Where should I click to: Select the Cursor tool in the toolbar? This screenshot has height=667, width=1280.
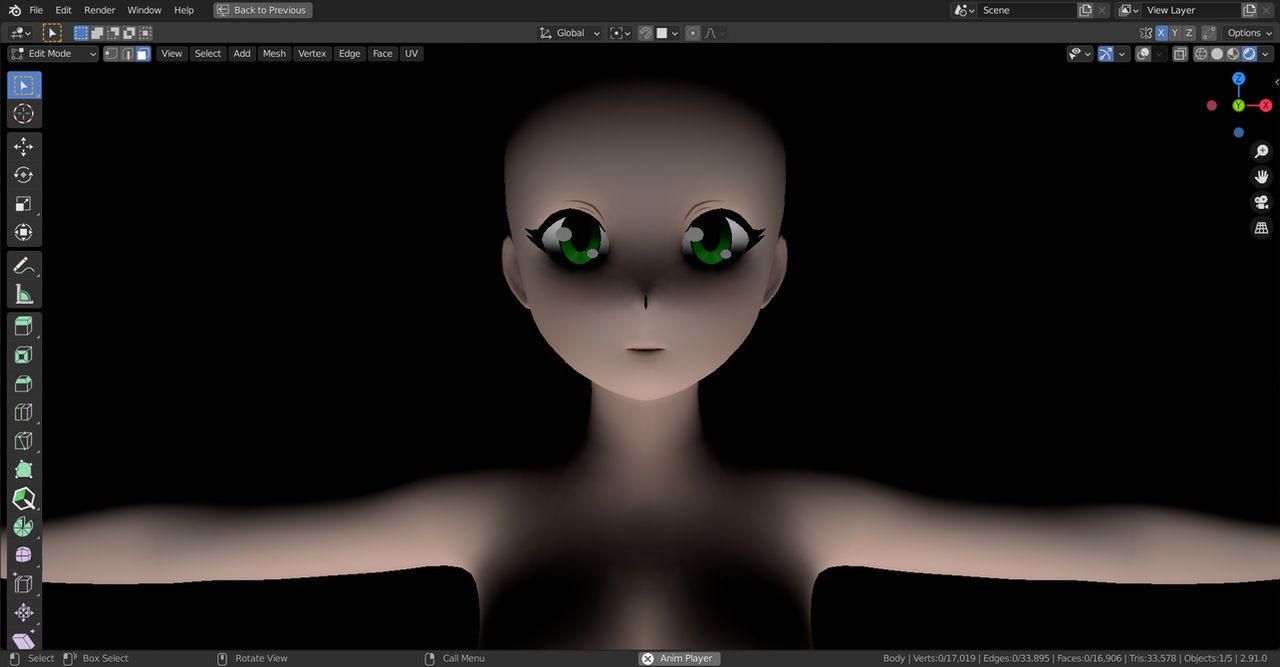[x=24, y=114]
